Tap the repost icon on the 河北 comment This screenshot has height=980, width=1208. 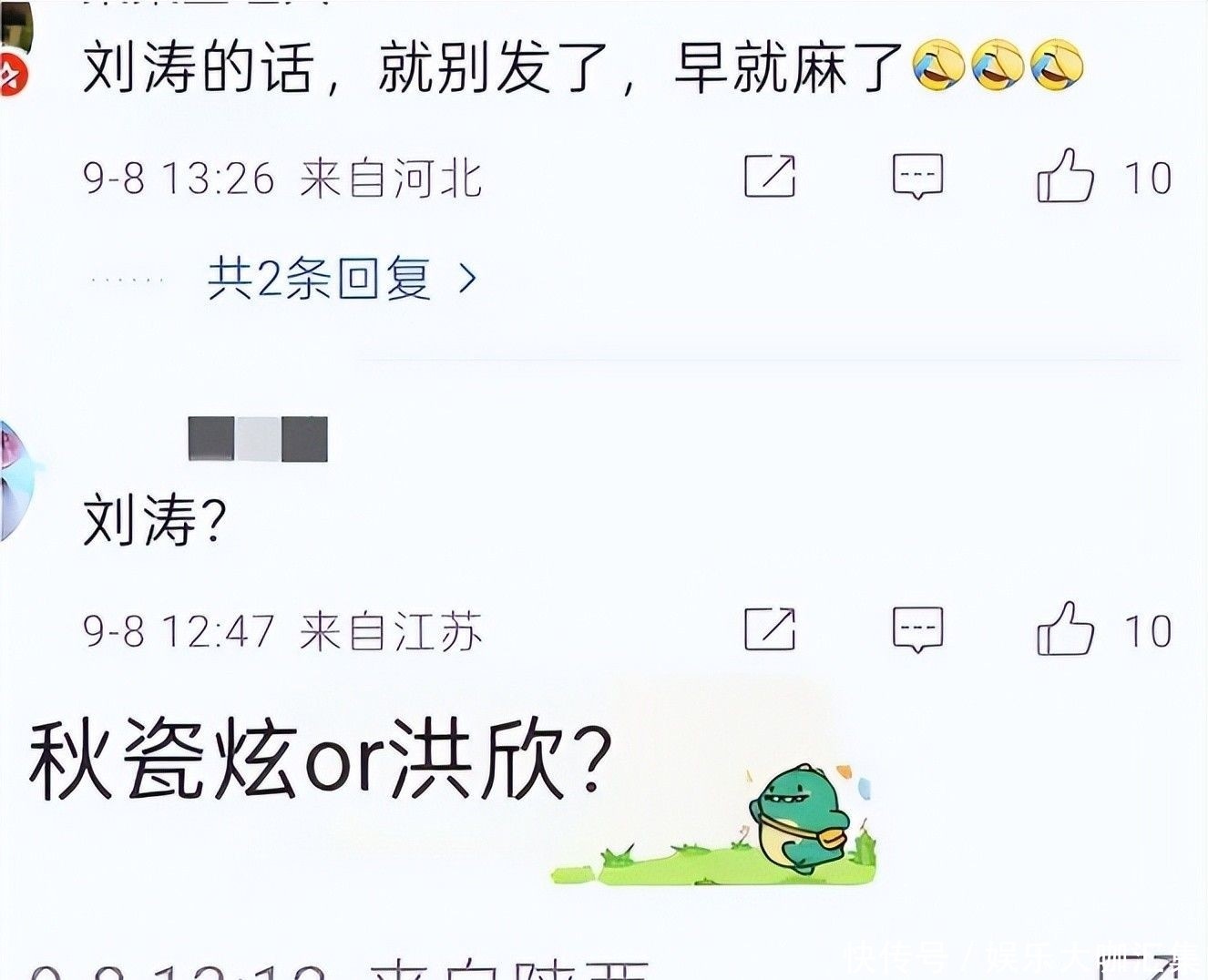(770, 176)
